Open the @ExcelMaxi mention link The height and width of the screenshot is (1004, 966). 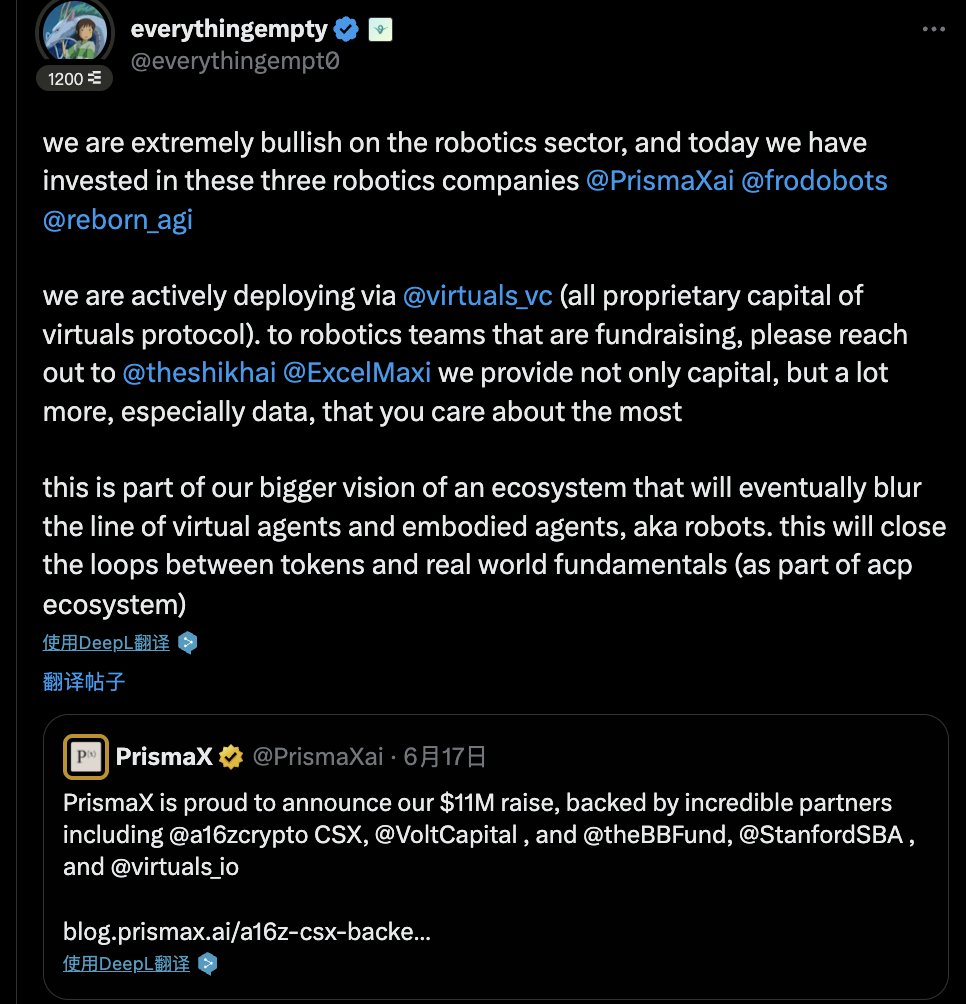[x=357, y=373]
